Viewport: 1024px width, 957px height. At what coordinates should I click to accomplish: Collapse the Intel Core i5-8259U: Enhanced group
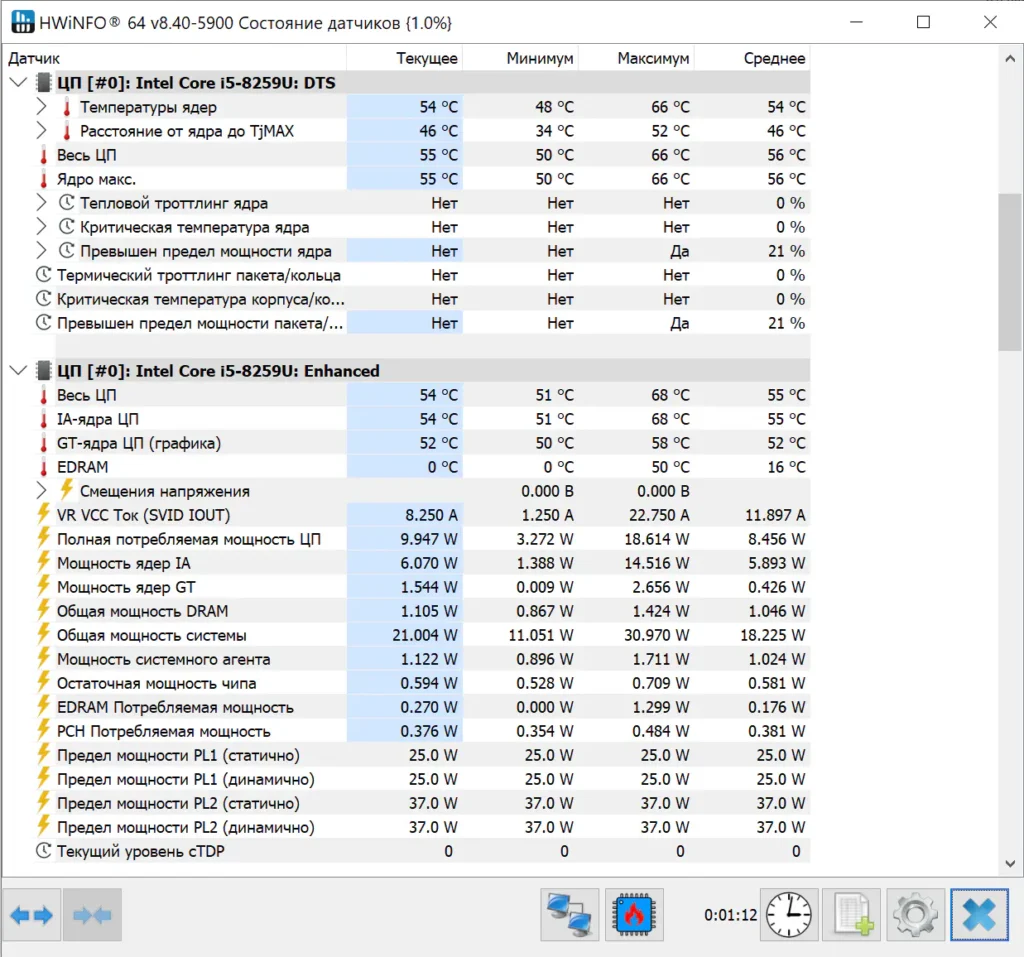18,371
